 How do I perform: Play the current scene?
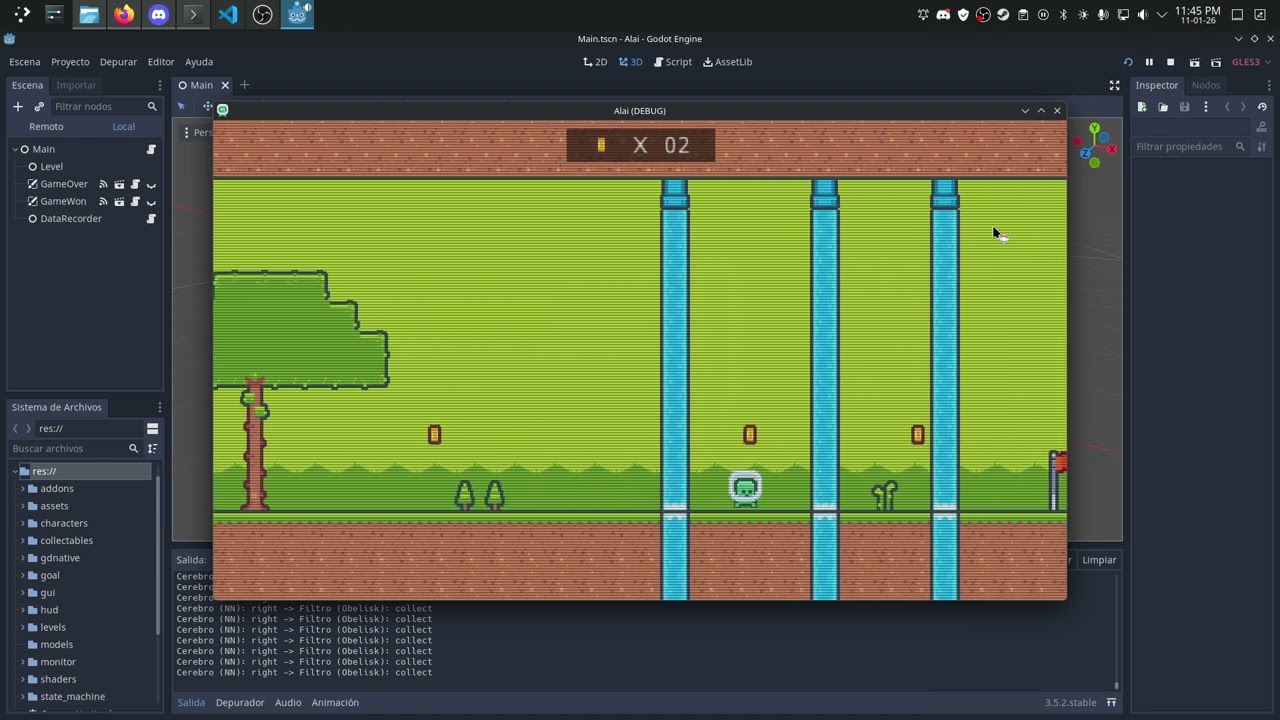click(x=1194, y=62)
